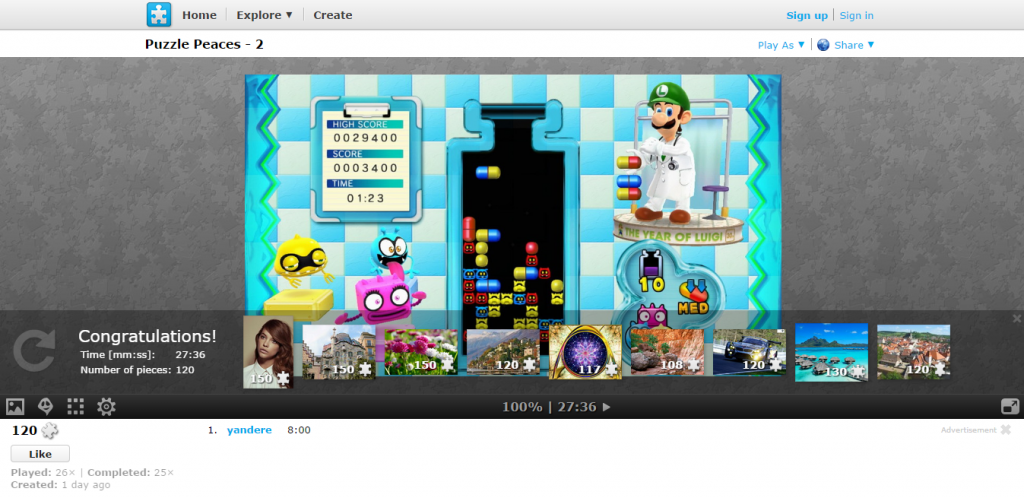
Task: Click the Created: 1 day ago text
Action: tap(61, 485)
